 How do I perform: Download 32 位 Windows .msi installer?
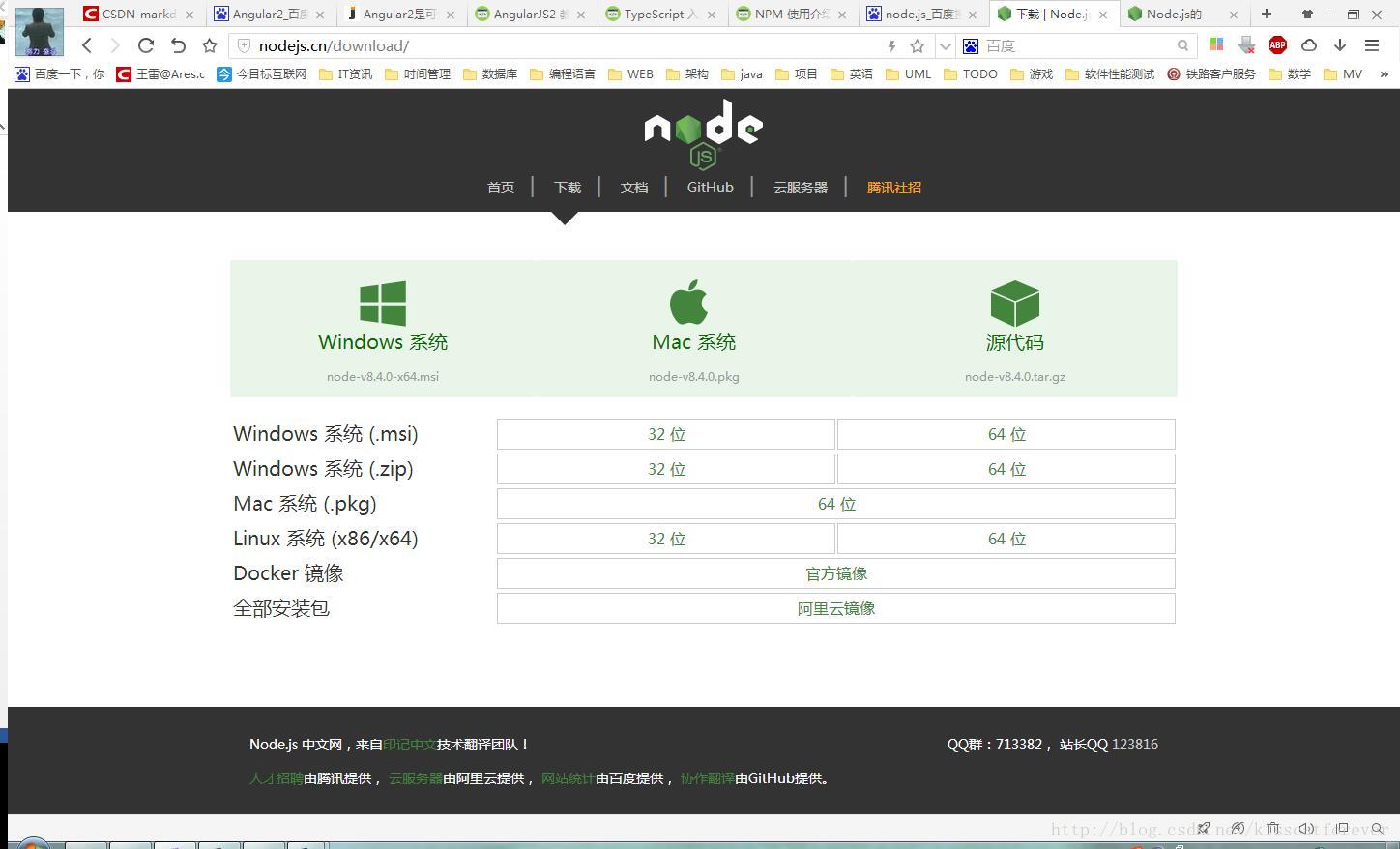click(x=666, y=434)
